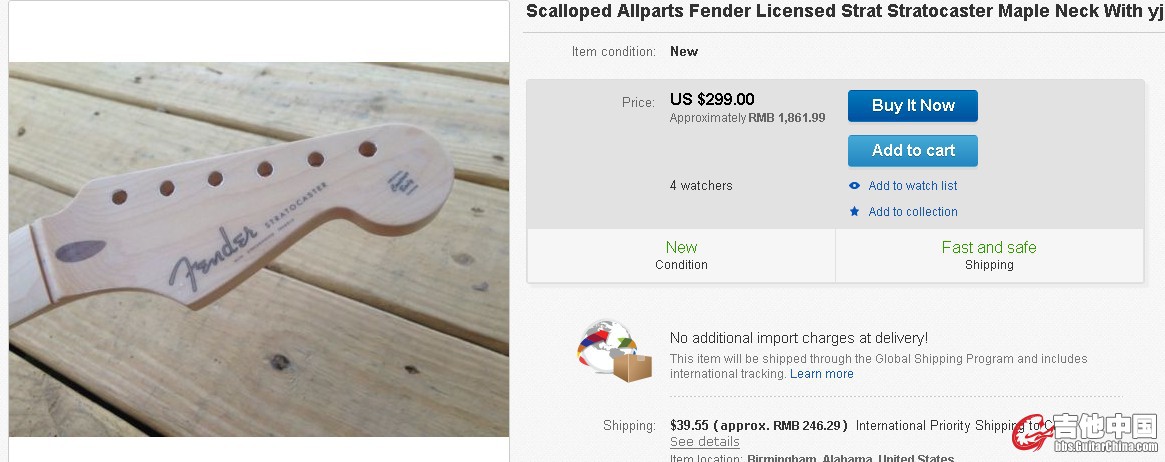Follow the Learn more shipping link
The image size is (1165, 462).
tap(821, 374)
